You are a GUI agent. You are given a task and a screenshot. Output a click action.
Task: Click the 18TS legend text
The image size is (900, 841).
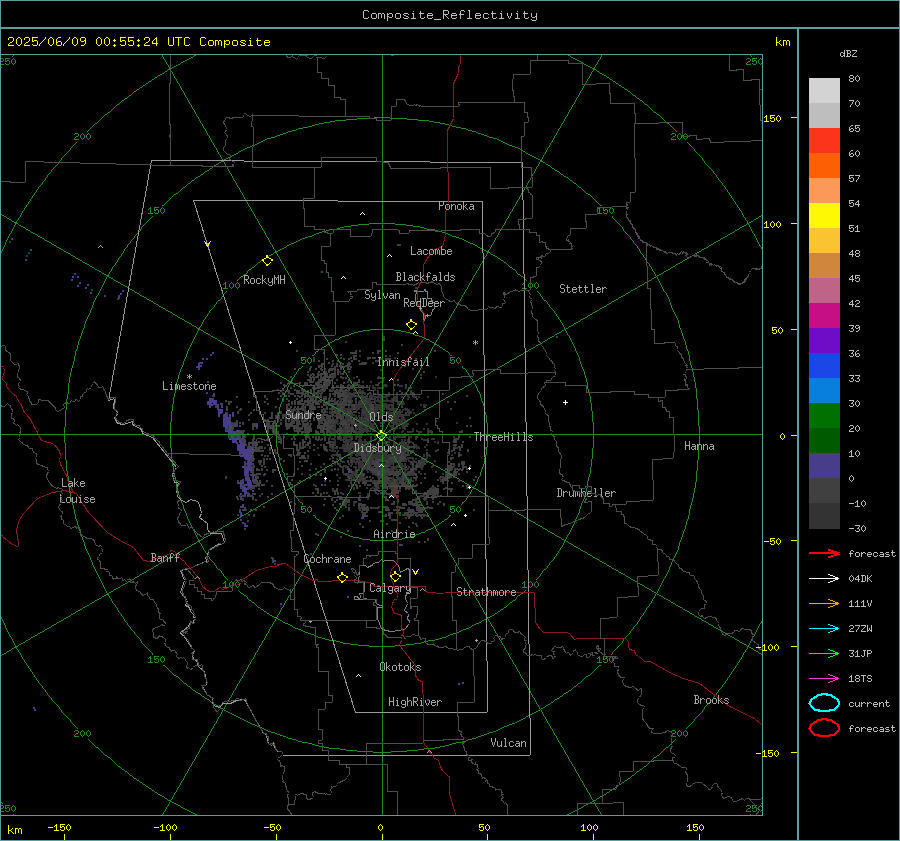coord(860,679)
